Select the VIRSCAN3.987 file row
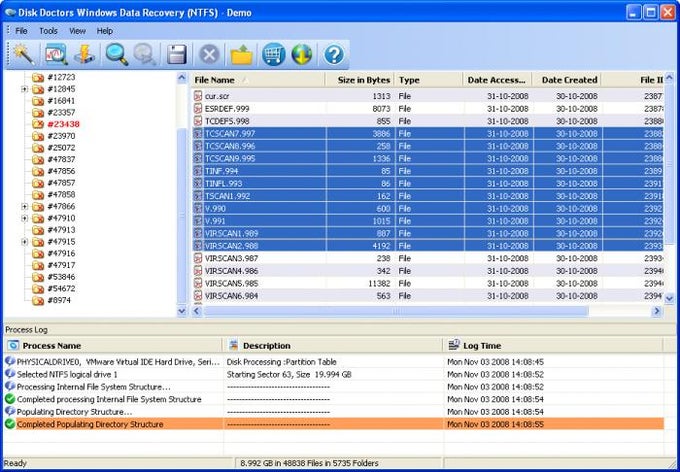The height and width of the screenshot is (472, 680). 427,259
